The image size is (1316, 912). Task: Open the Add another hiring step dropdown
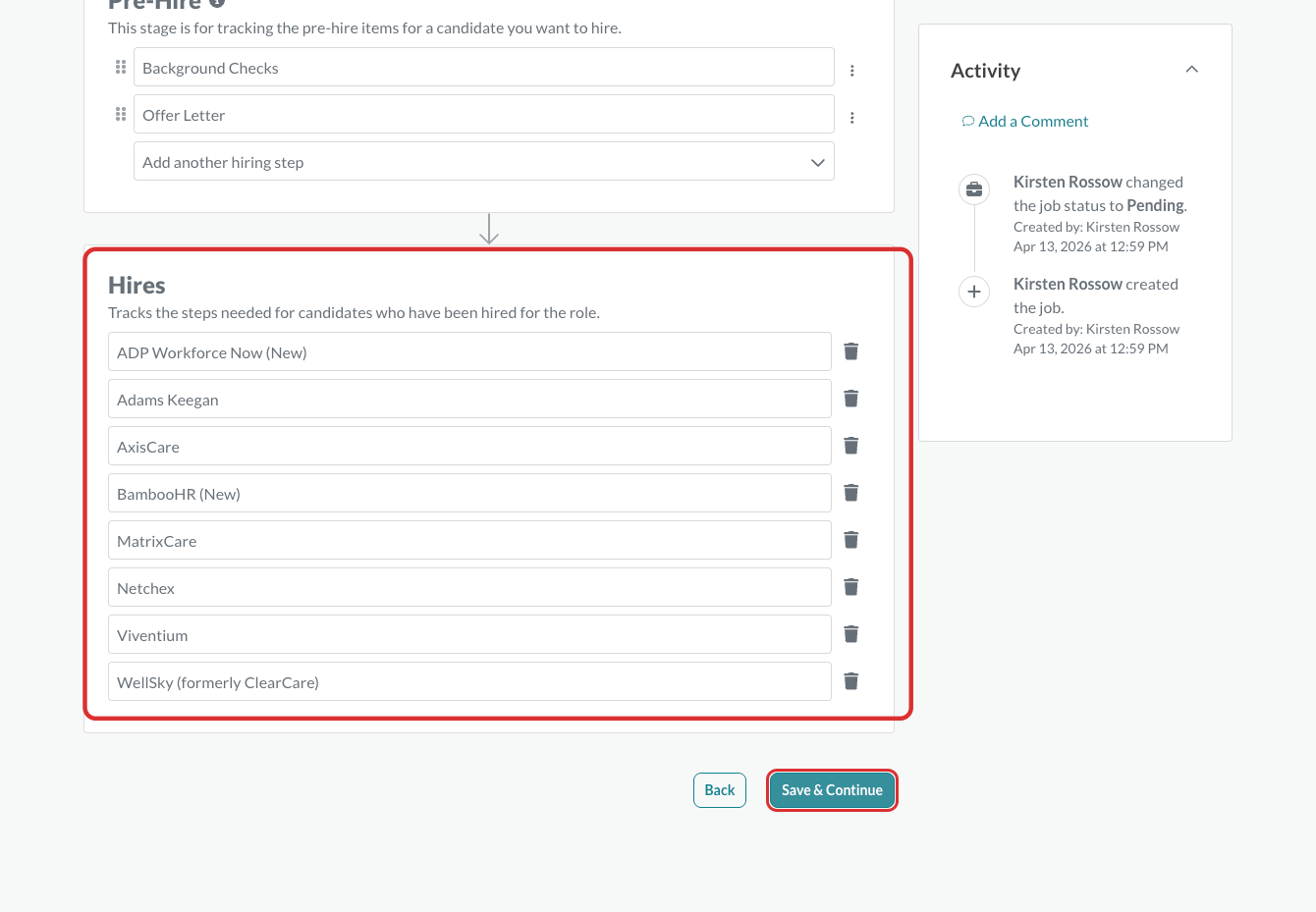[x=484, y=162]
